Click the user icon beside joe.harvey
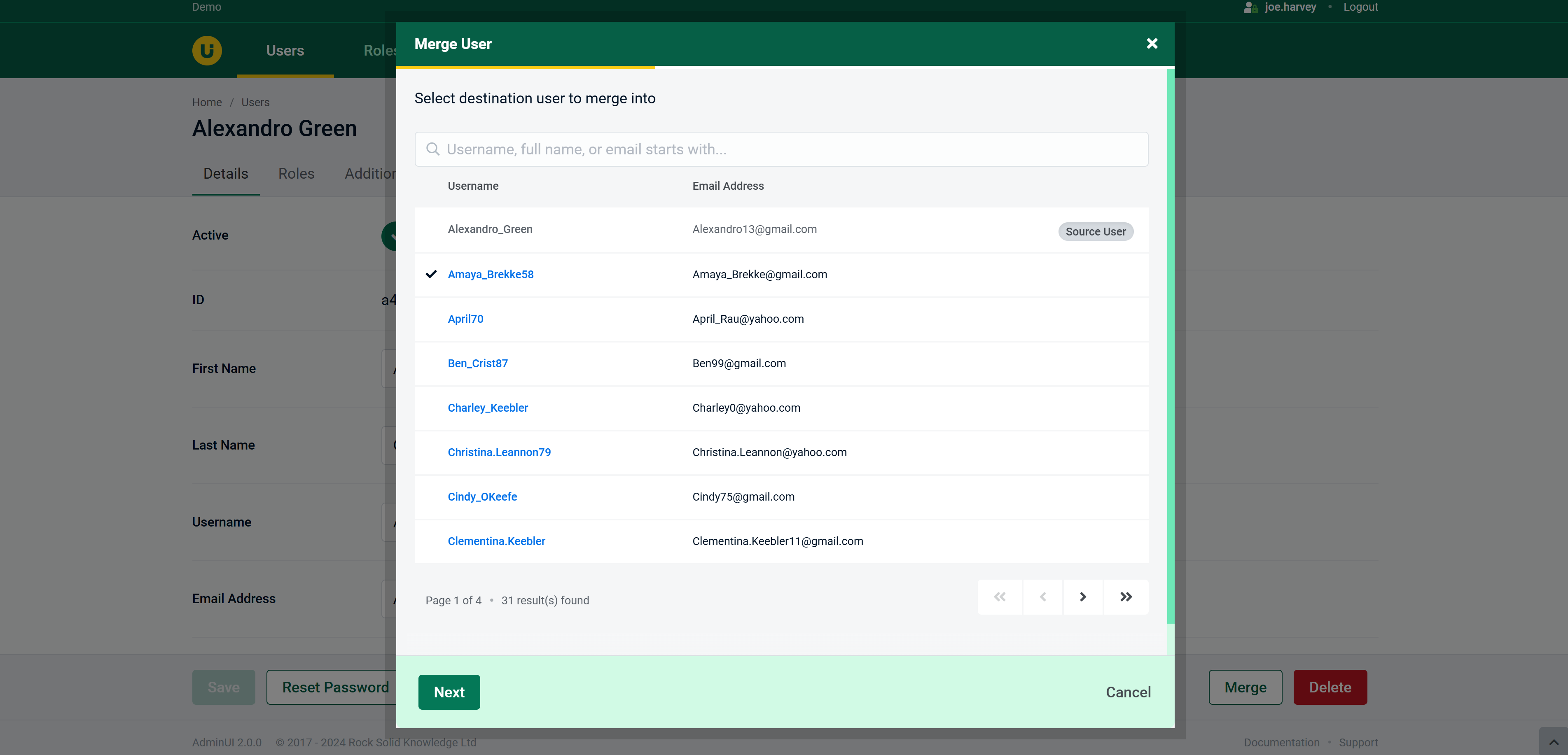 [1250, 7]
